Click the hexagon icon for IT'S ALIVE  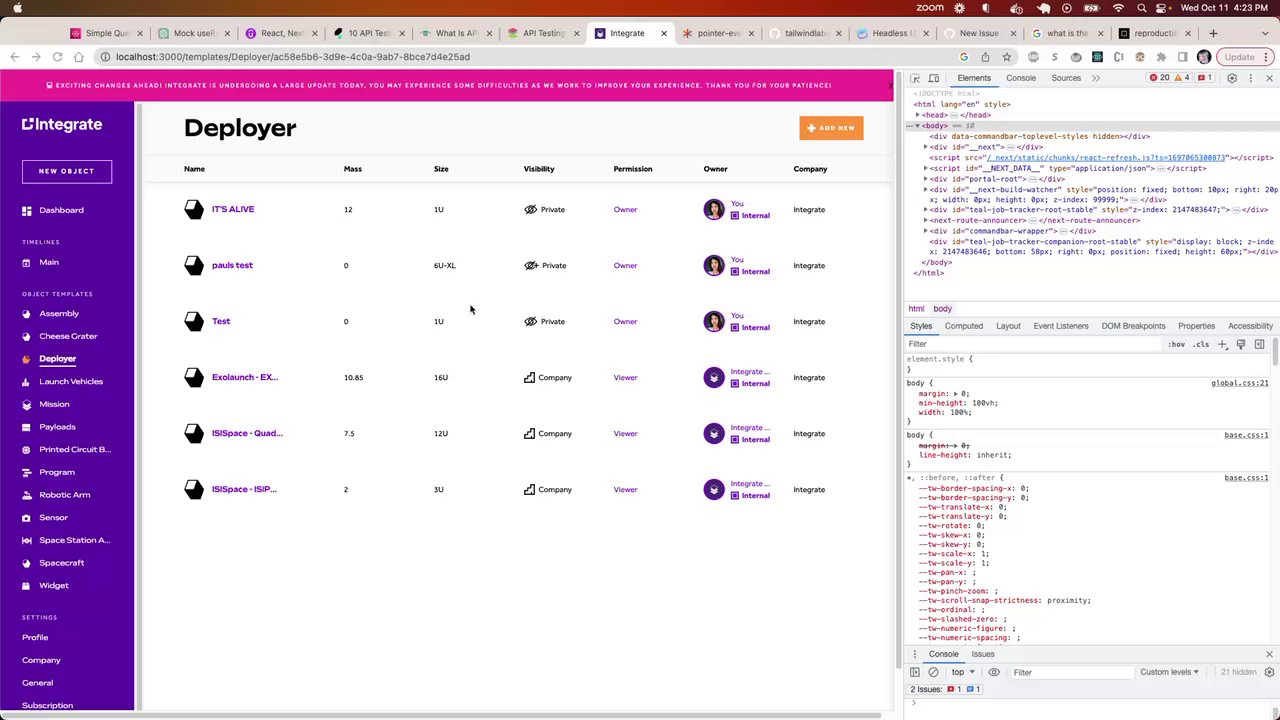pos(194,209)
